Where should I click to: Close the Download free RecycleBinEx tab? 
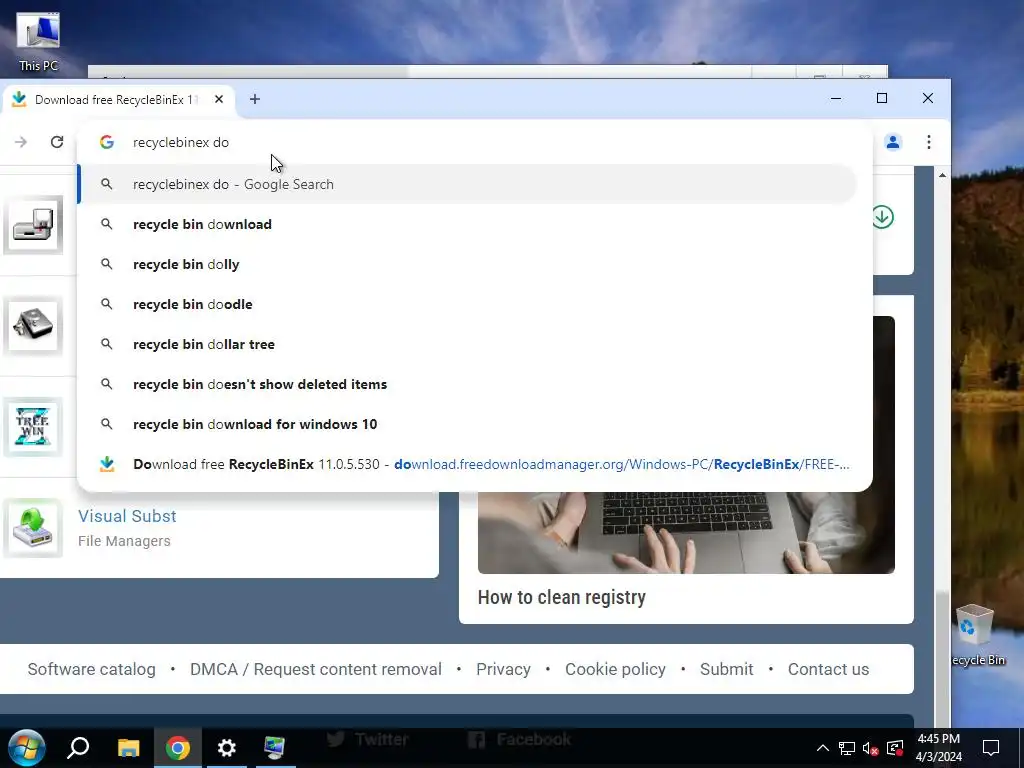[219, 99]
